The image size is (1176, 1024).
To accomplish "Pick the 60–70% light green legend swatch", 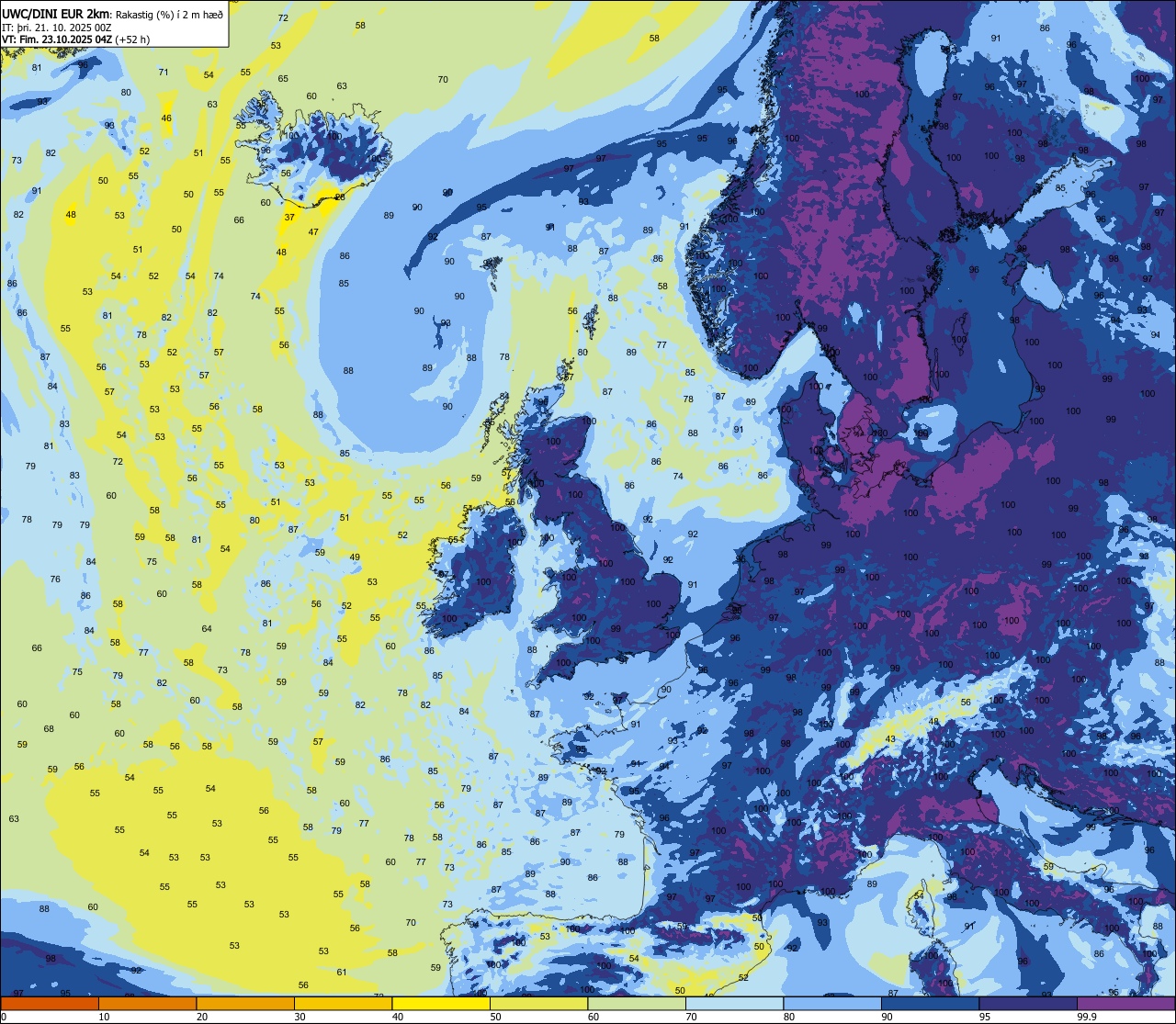I will (637, 1003).
